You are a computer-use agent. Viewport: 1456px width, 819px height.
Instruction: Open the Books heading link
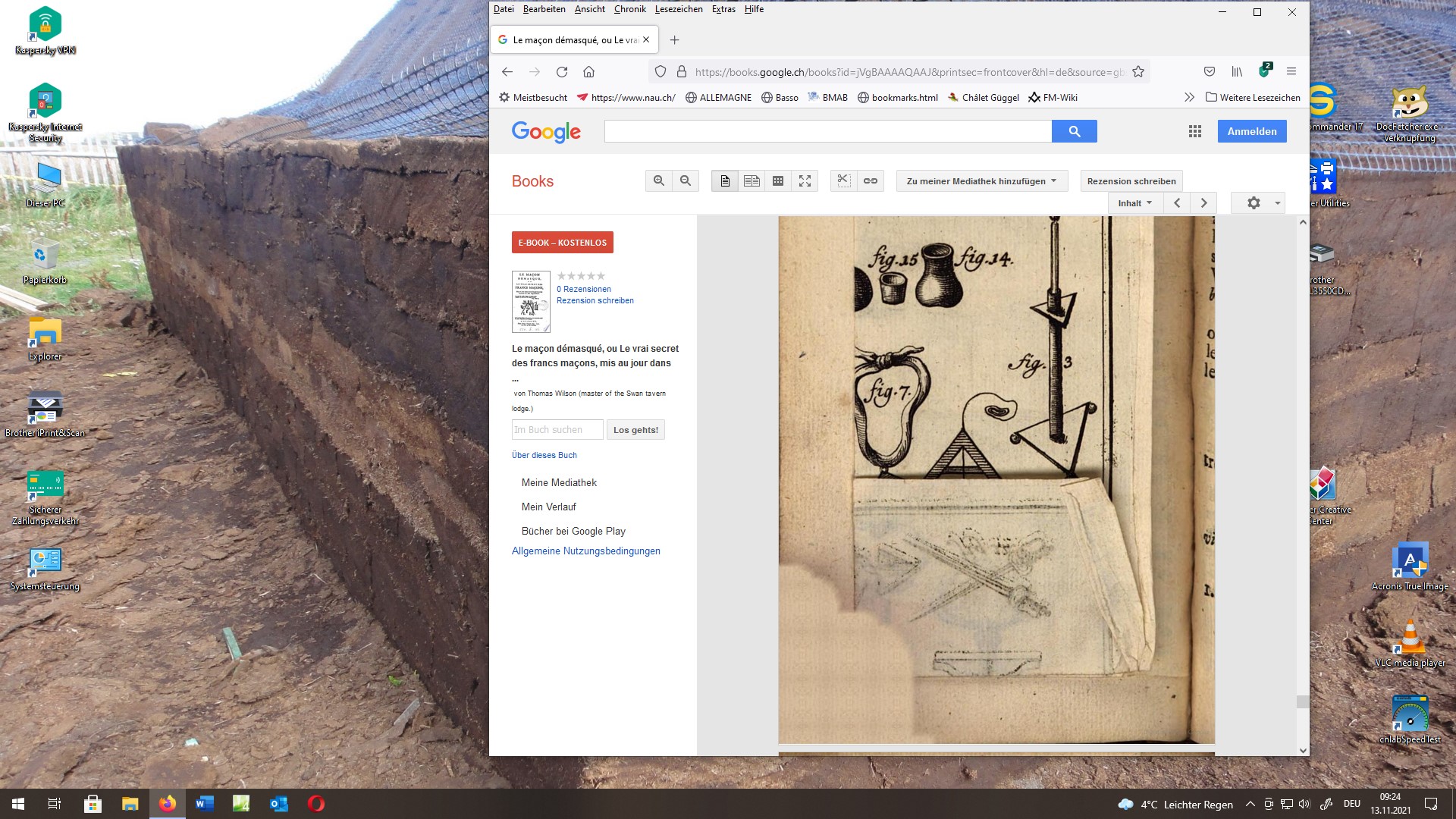(532, 181)
